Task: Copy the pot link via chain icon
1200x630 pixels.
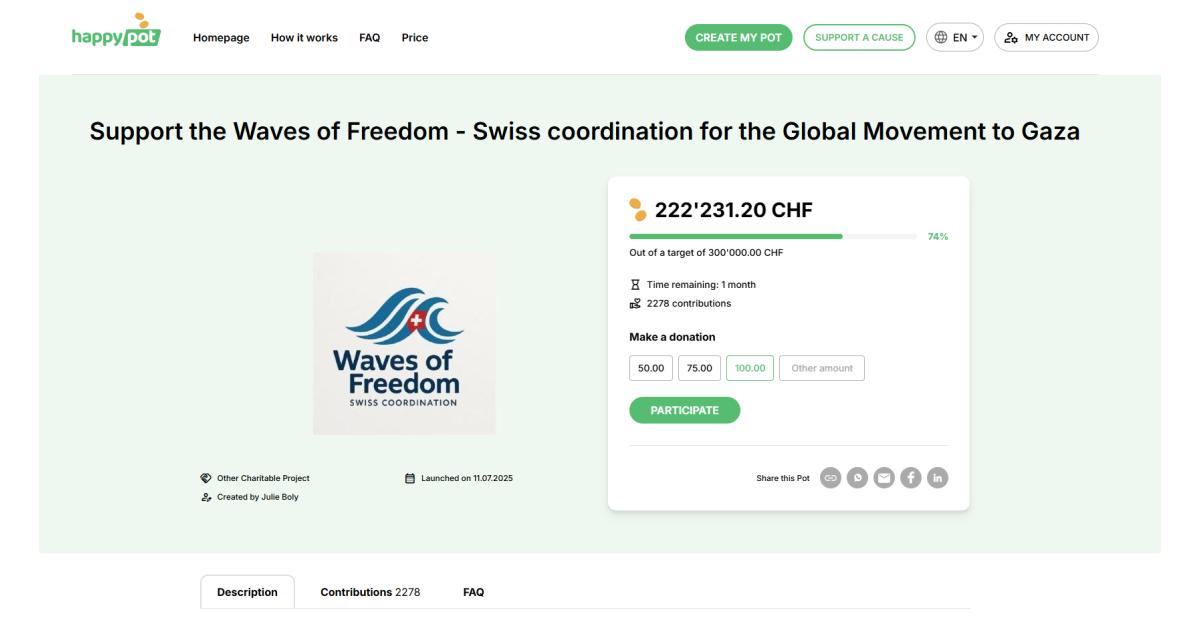Action: point(830,477)
